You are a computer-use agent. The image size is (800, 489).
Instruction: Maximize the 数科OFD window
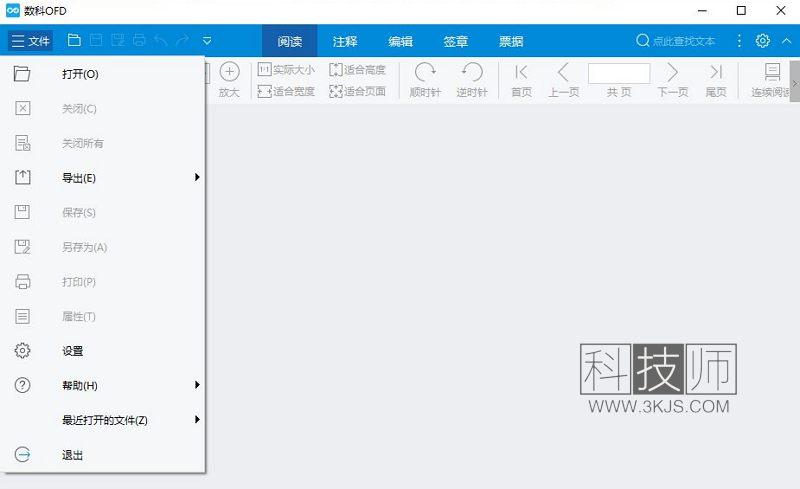click(741, 11)
